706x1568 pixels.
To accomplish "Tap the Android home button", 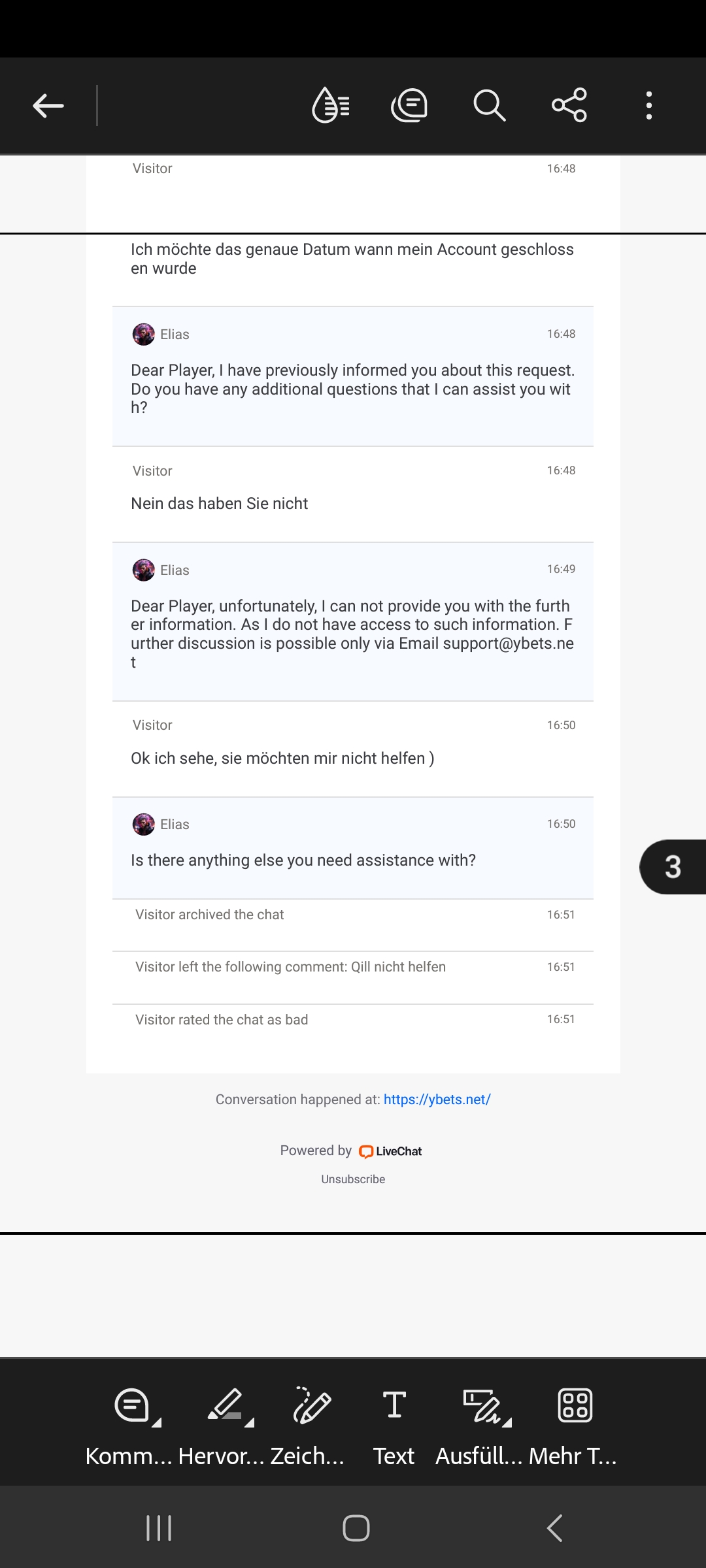I will [356, 1528].
